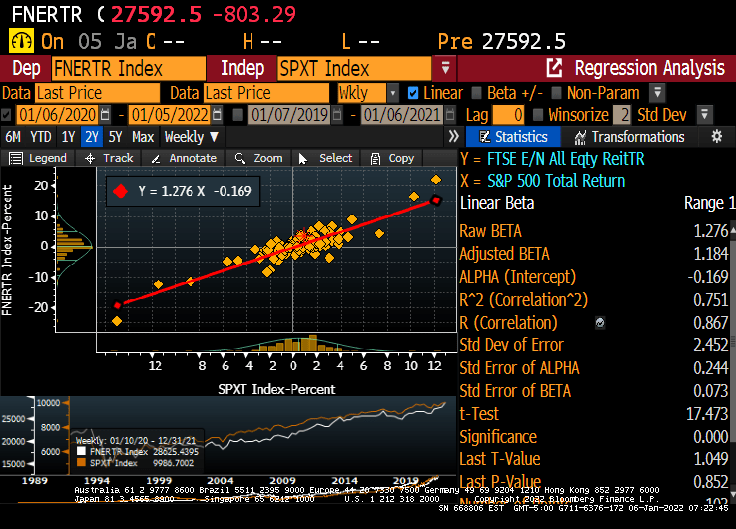
Task: Open the Wkly frequency dropdown
Action: (x=368, y=93)
